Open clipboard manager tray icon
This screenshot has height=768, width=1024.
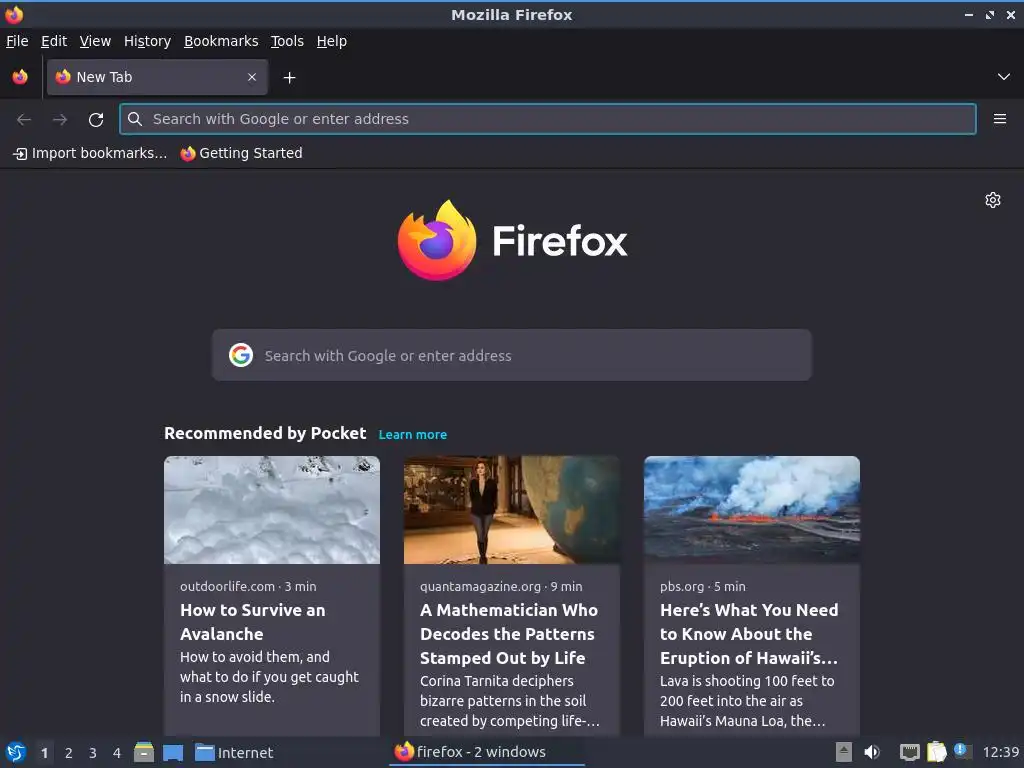click(x=936, y=752)
